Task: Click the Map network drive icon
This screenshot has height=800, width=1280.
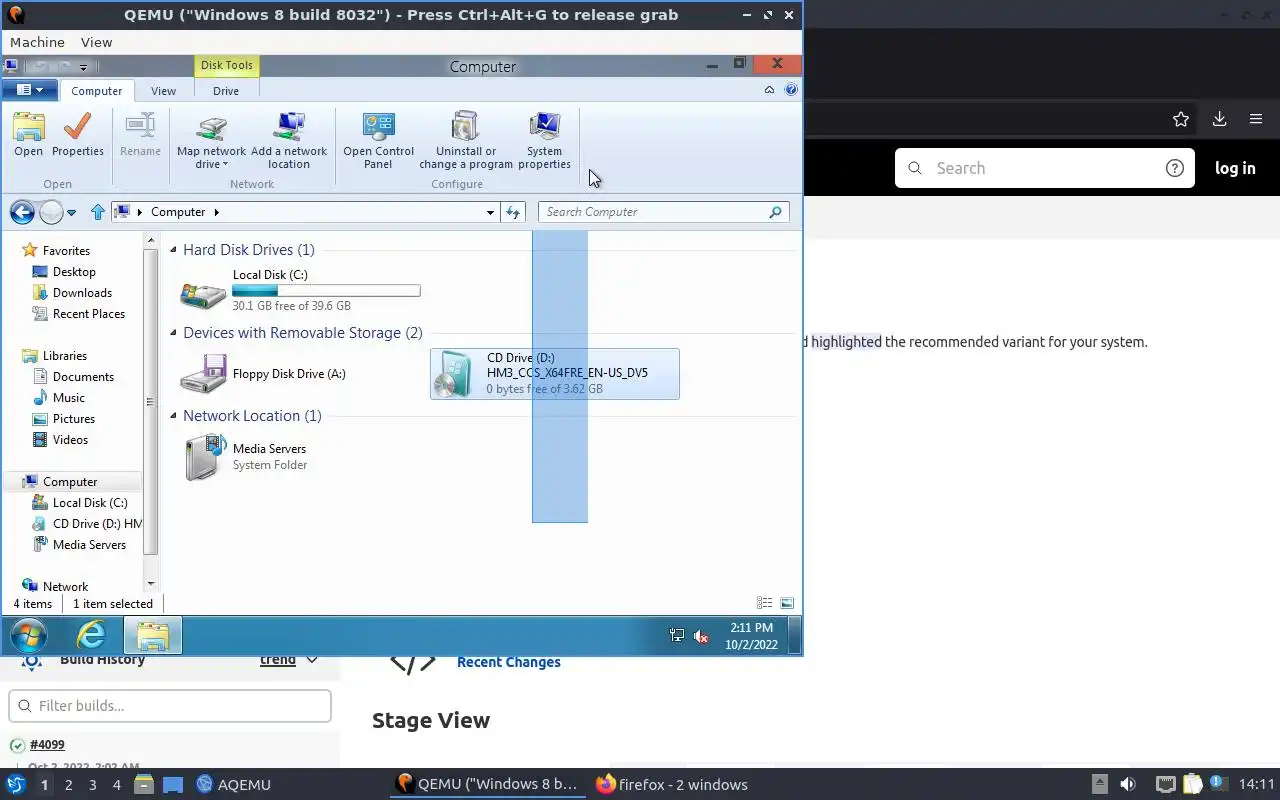Action: pyautogui.click(x=211, y=128)
